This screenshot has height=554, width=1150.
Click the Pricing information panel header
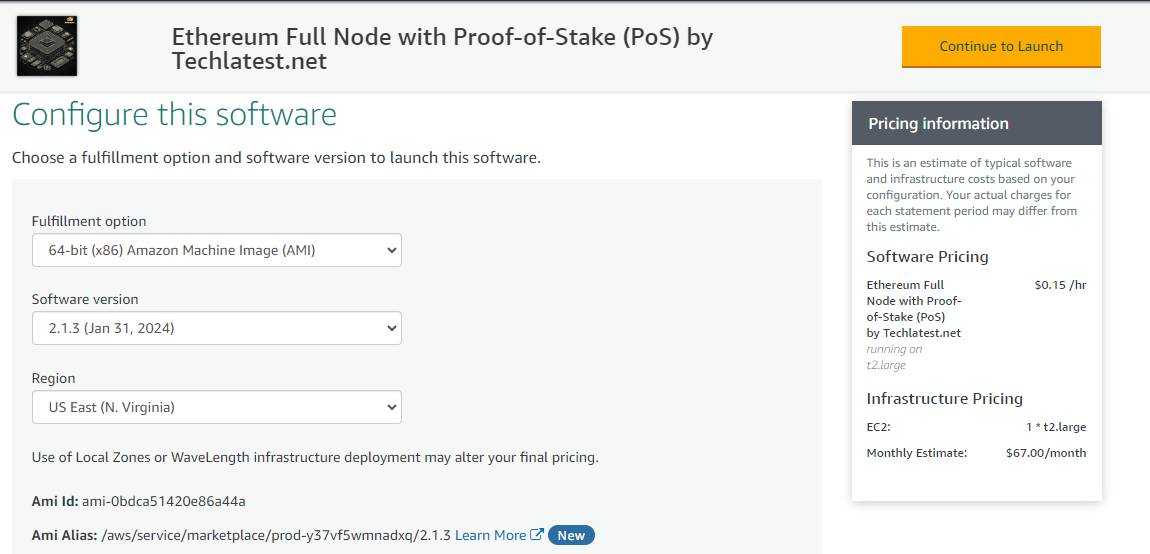pos(976,124)
